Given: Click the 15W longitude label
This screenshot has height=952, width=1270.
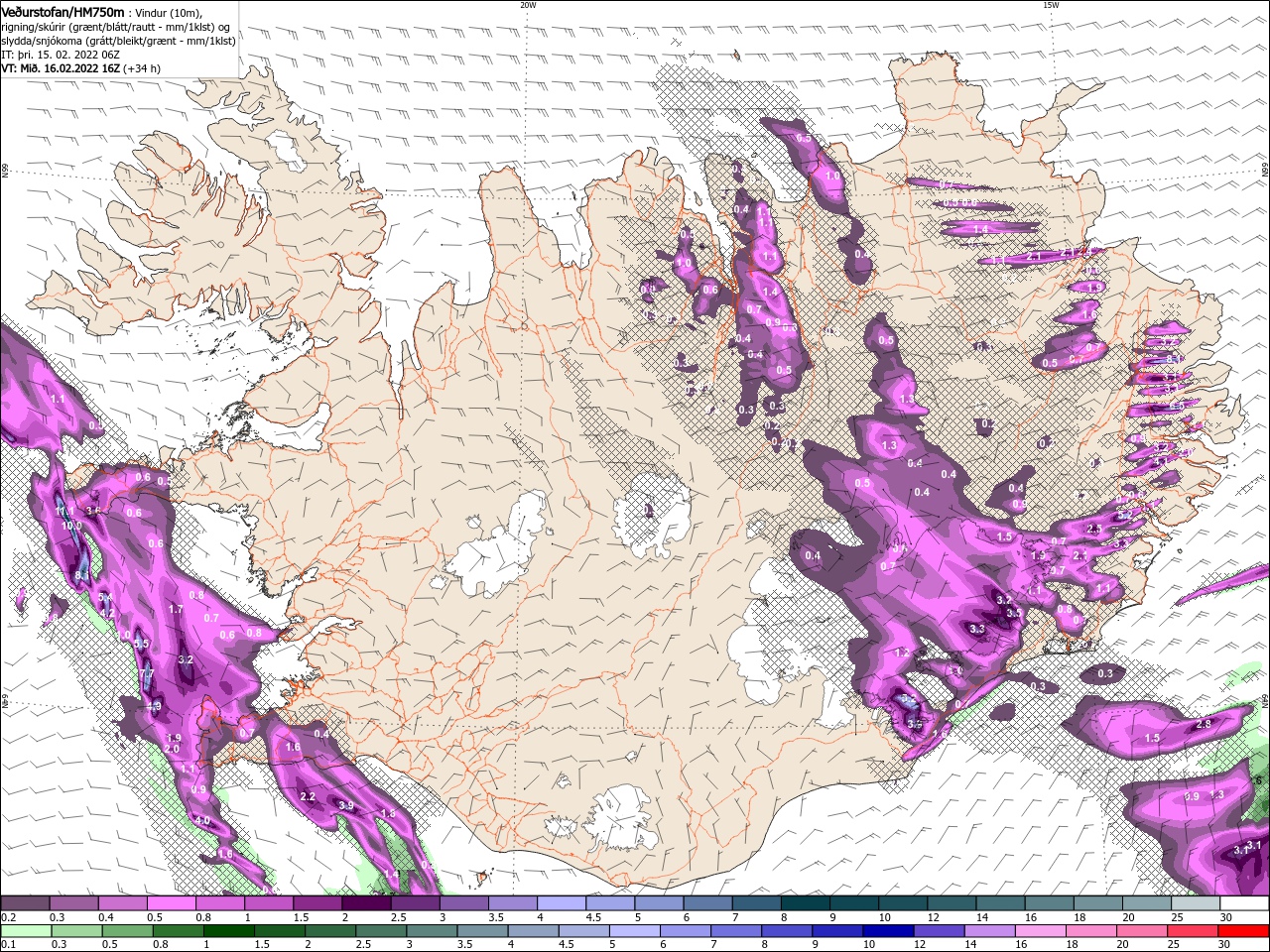Looking at the screenshot, I should pyautogui.click(x=1051, y=4).
